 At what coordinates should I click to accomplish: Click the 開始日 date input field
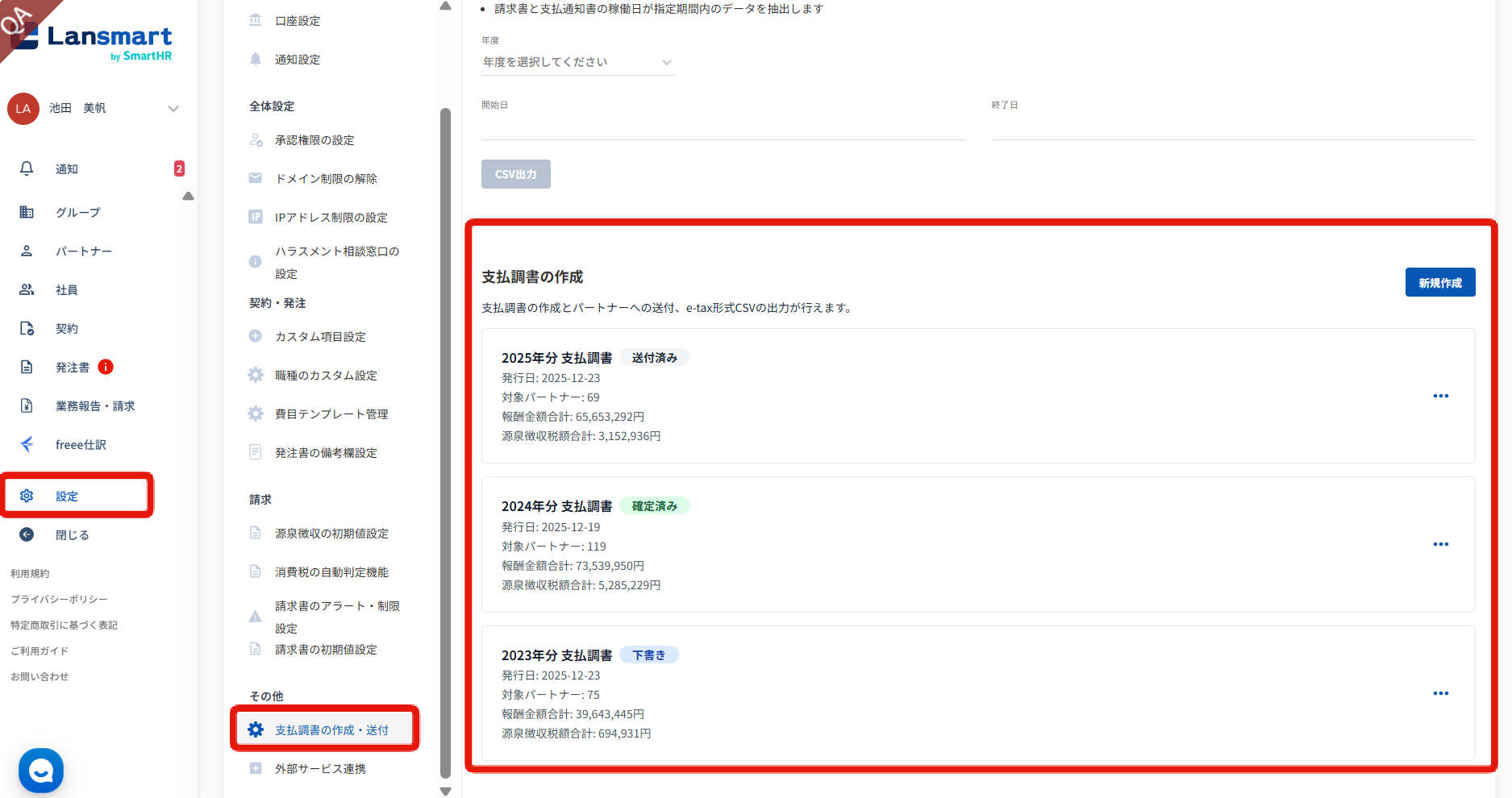click(x=723, y=127)
